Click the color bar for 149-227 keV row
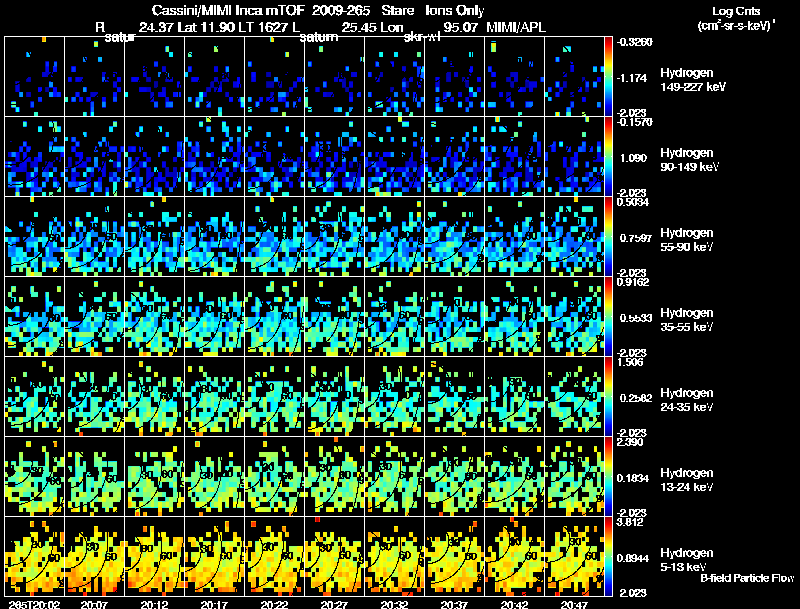This screenshot has width=800, height=609. coord(608,77)
